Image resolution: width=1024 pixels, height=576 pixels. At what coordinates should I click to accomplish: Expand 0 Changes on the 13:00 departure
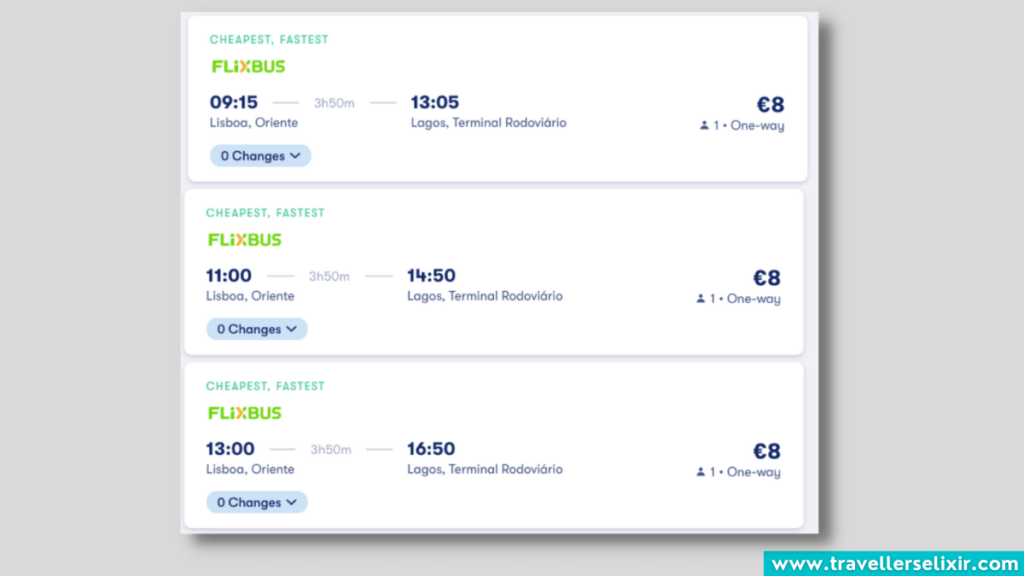257,502
